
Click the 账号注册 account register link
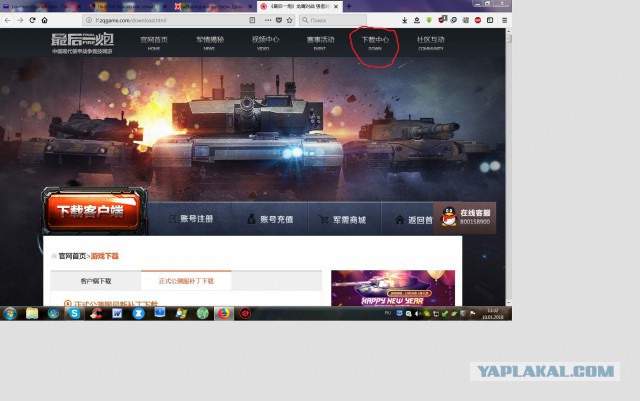(191, 219)
